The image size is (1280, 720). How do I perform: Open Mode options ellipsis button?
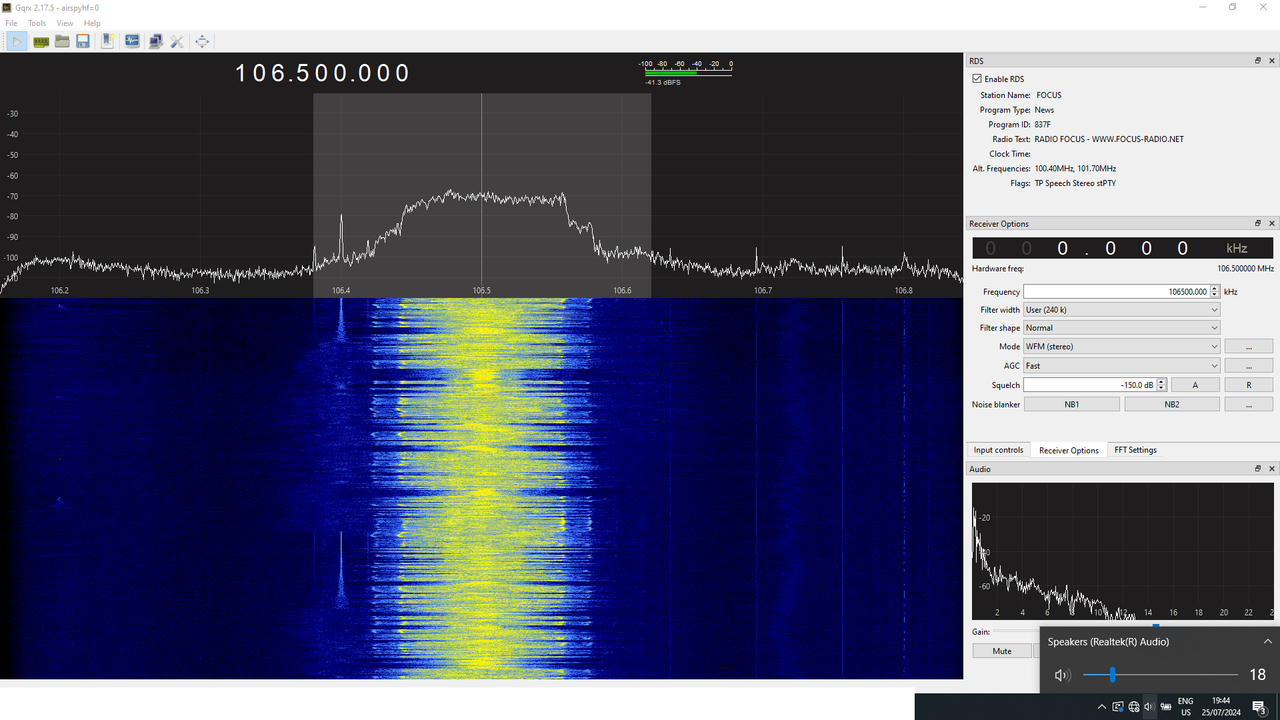pos(1249,346)
